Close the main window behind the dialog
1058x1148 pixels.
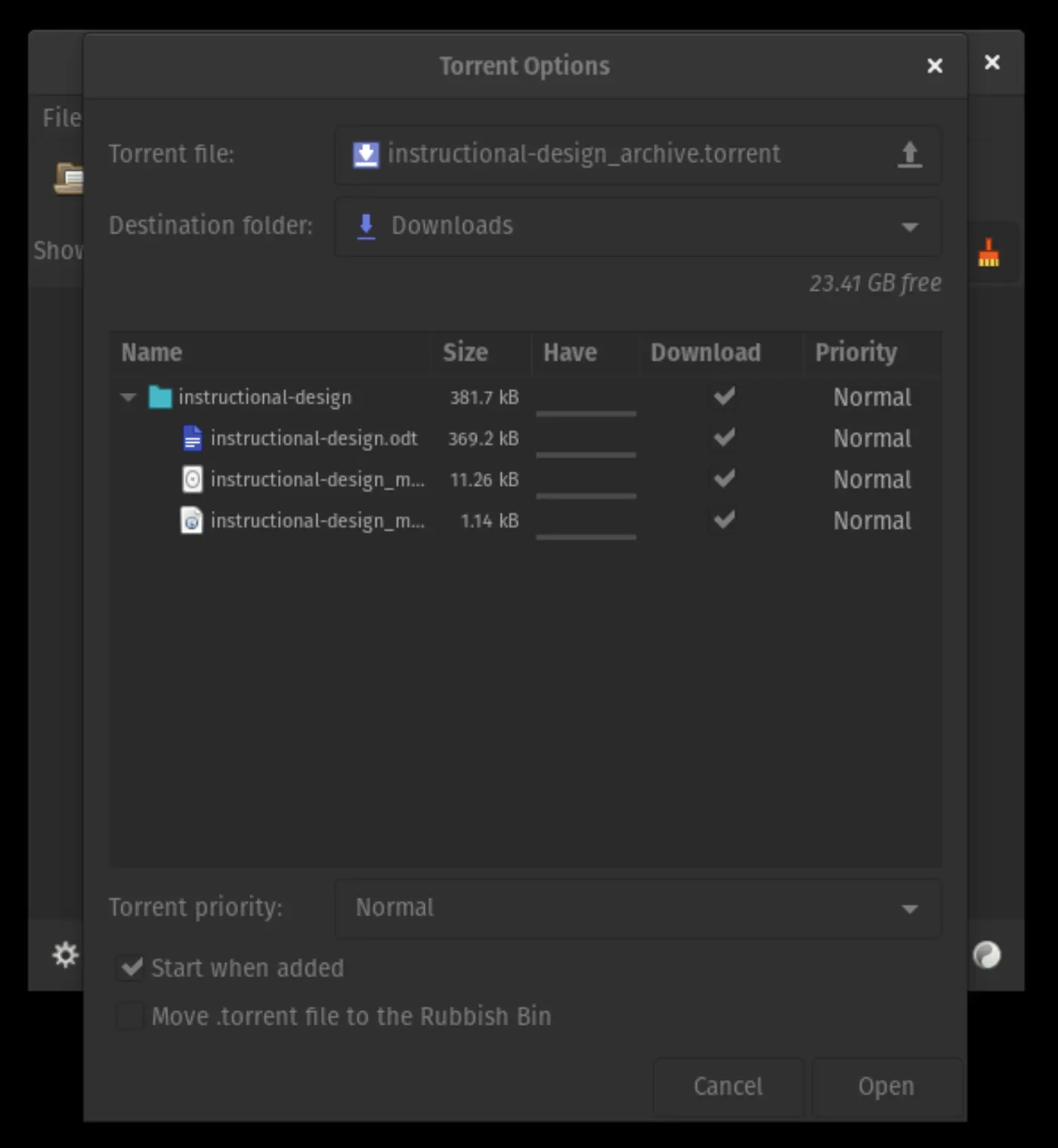tap(992, 63)
